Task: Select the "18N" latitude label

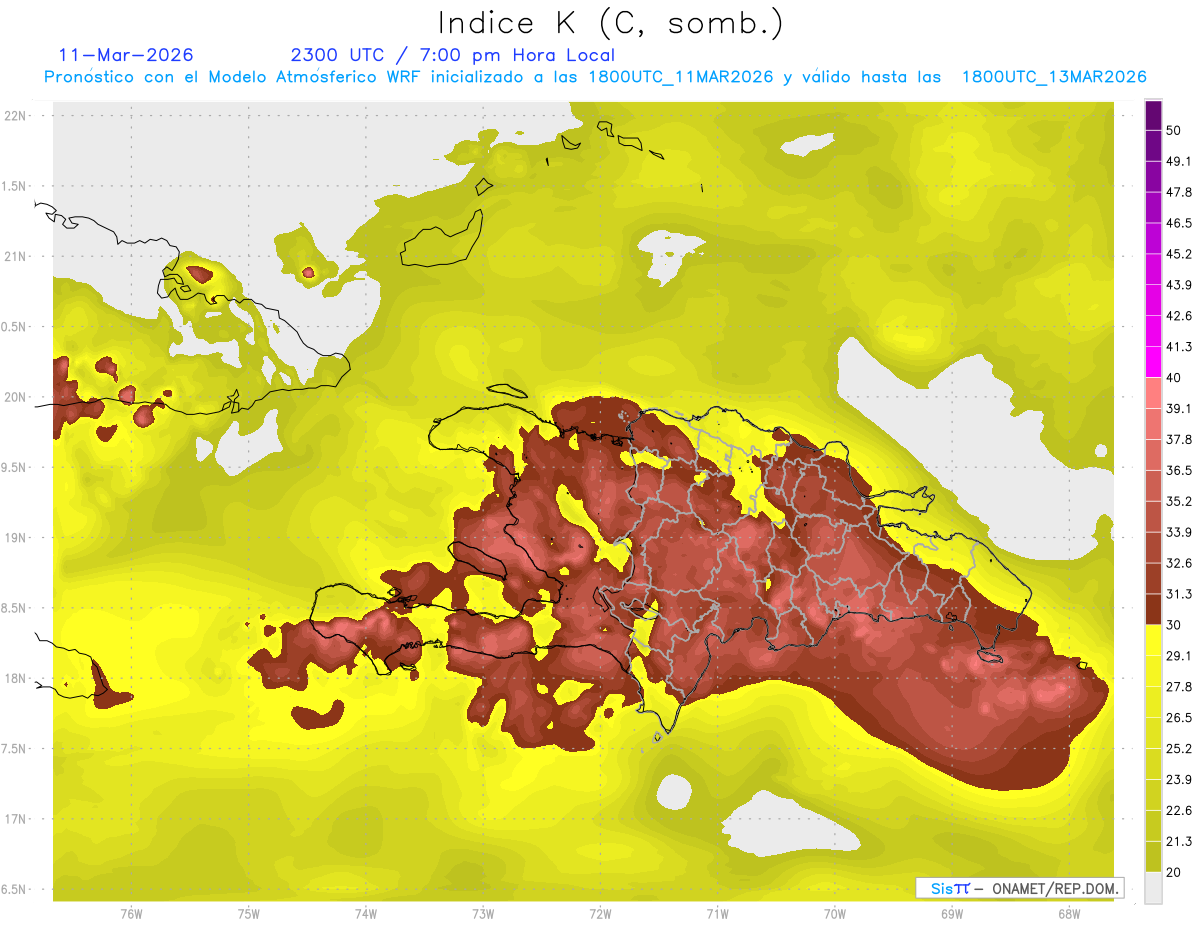Action: click(x=16, y=678)
